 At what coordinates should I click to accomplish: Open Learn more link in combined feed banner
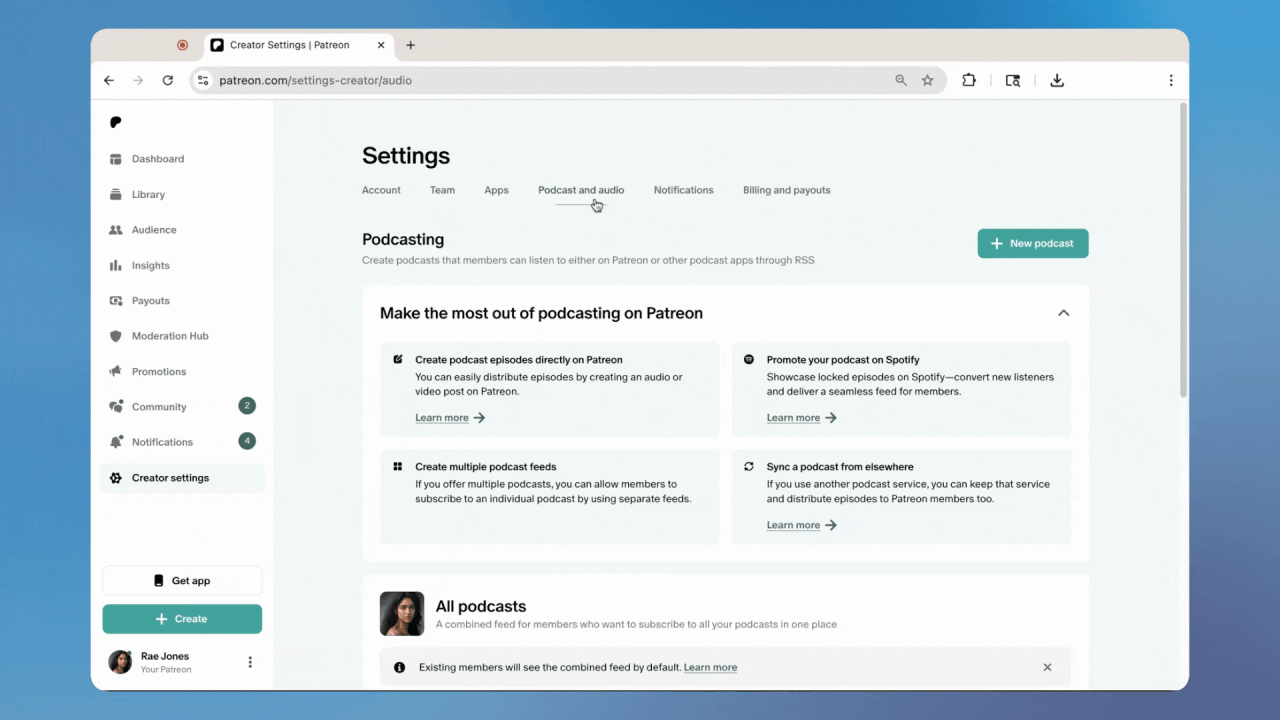tap(711, 667)
